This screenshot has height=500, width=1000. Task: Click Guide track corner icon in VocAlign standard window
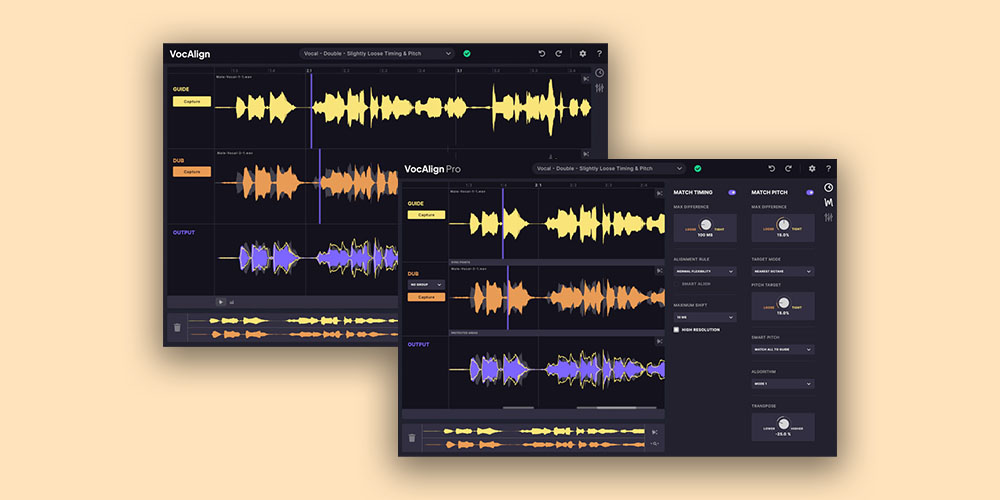coord(586,78)
